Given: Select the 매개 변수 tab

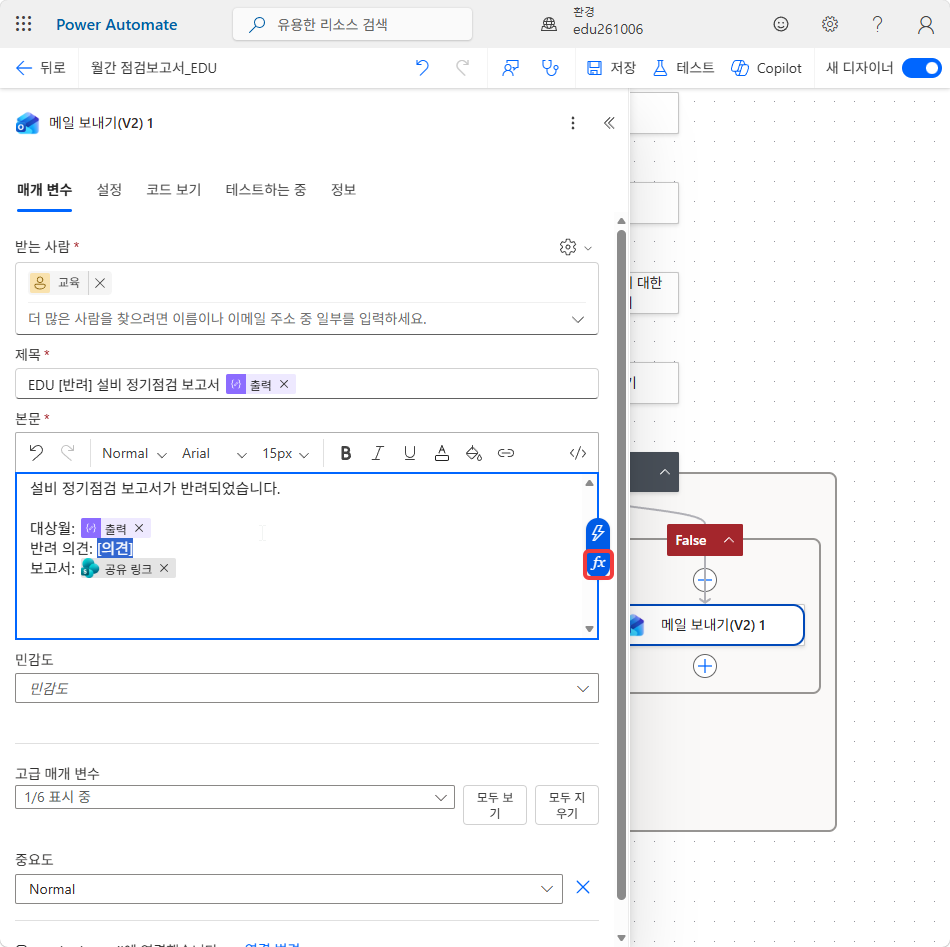Looking at the screenshot, I should point(44,190).
